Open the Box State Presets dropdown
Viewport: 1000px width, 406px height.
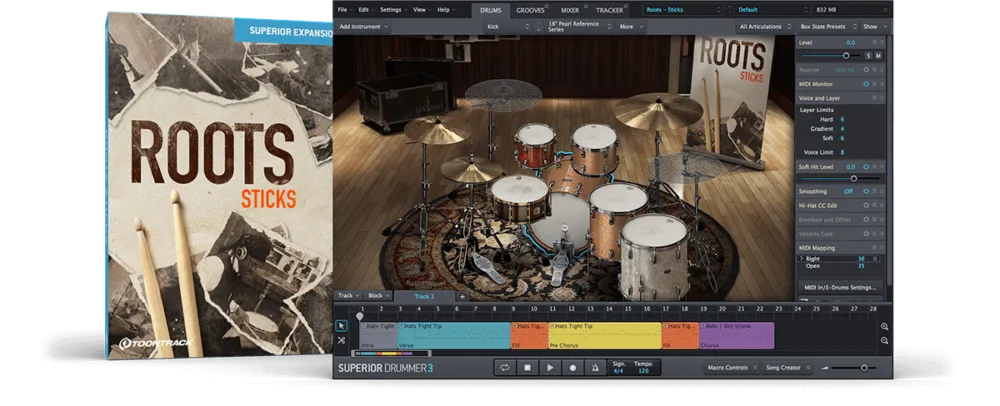[827, 27]
